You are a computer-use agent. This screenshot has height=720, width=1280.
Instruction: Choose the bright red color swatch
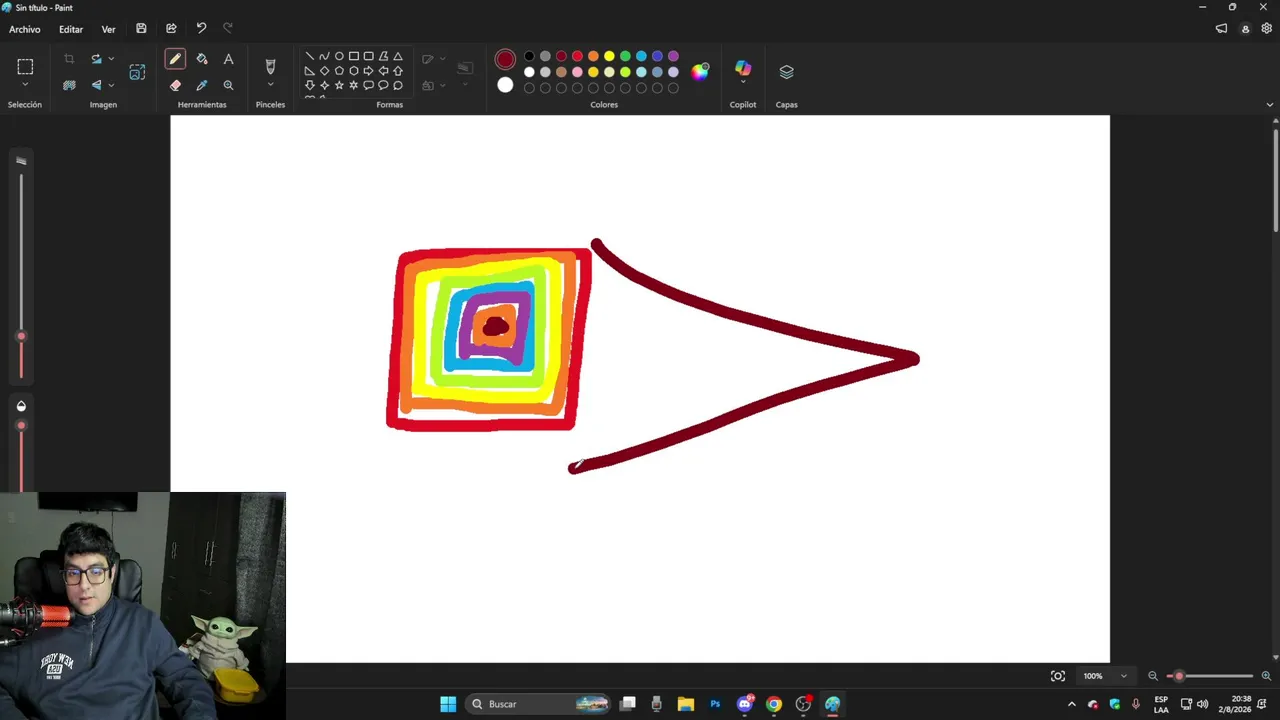pos(577,56)
